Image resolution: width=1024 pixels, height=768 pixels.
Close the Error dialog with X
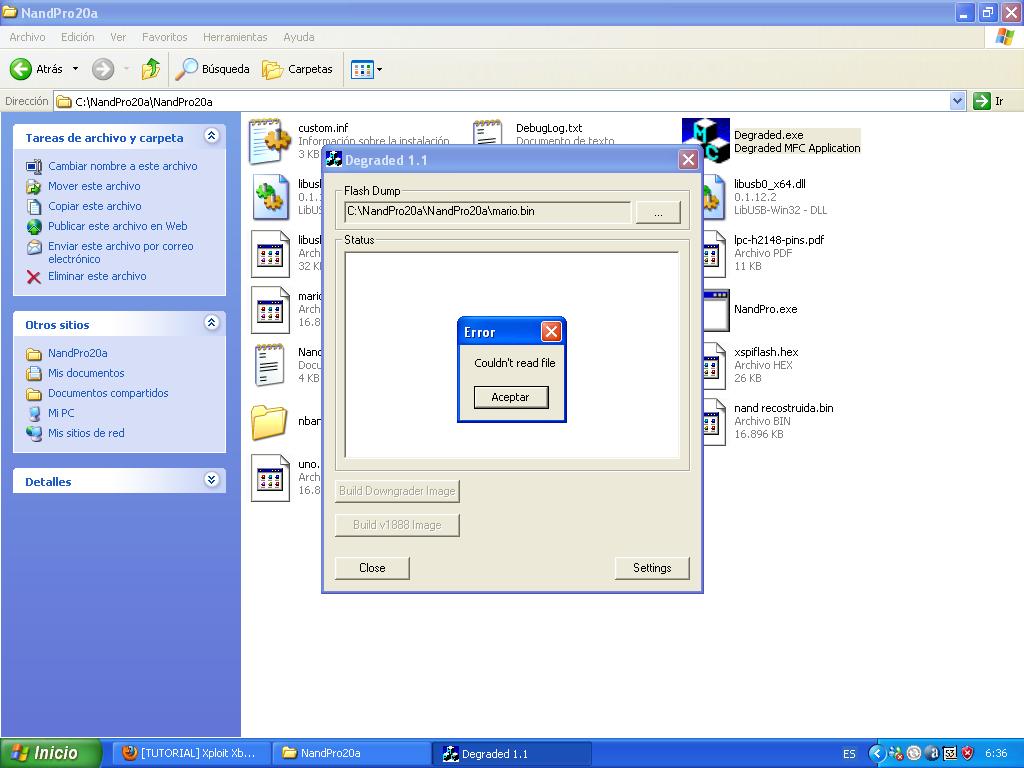tap(550, 332)
